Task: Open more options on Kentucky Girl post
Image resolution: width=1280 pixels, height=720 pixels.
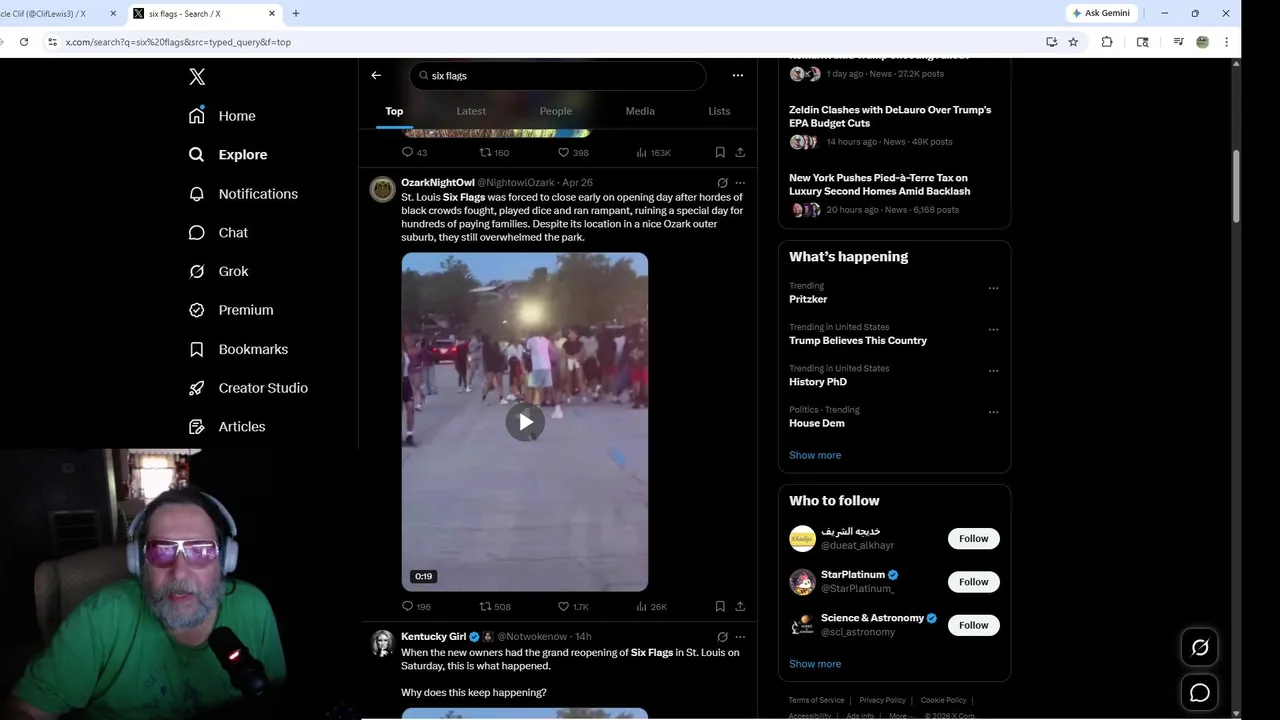Action: [740, 637]
